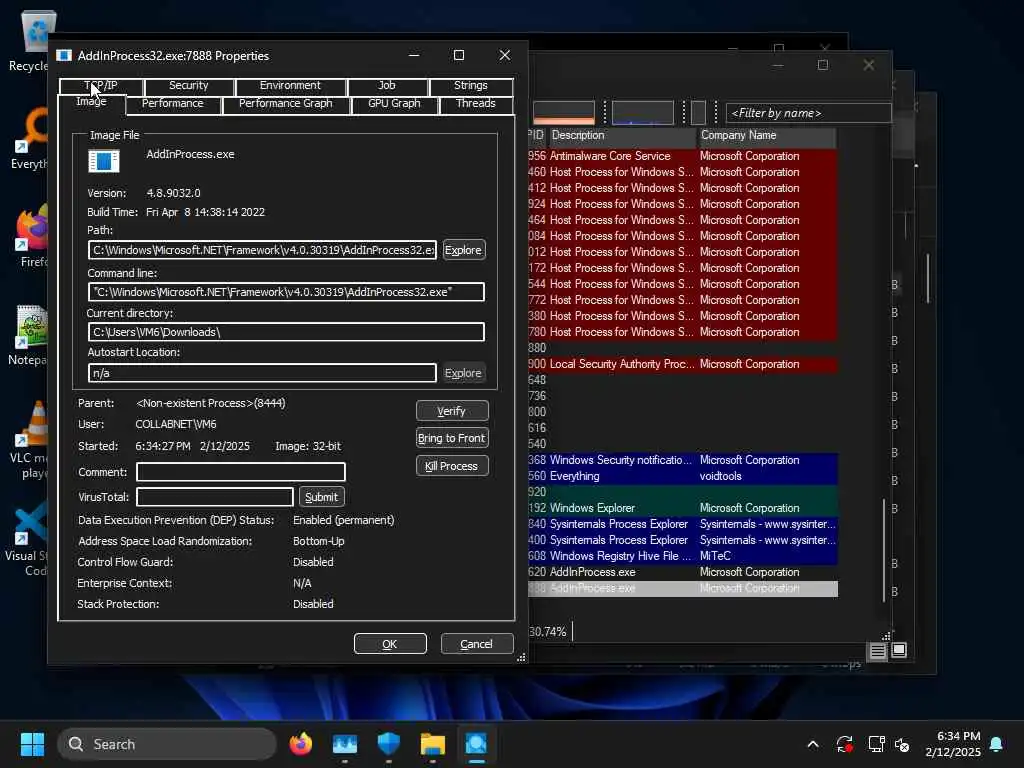Screen dimensions: 1024x768
Task: Click the taskbar Search box
Action: tap(167, 744)
